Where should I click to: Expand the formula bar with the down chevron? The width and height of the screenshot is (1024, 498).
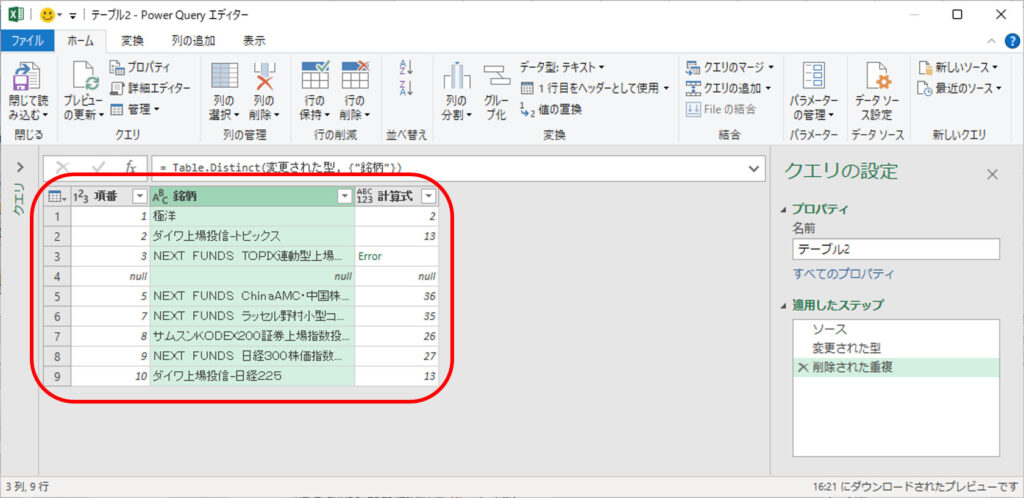pos(756,168)
